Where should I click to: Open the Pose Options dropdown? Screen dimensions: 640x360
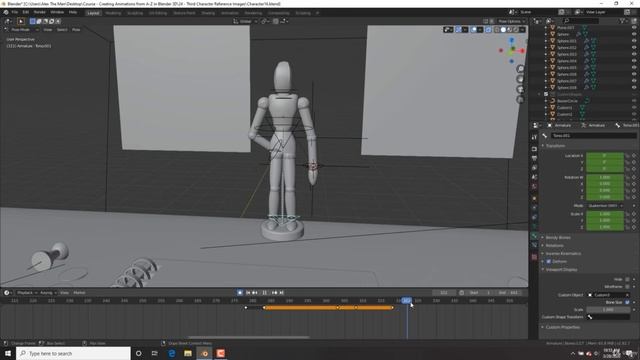coord(511,21)
